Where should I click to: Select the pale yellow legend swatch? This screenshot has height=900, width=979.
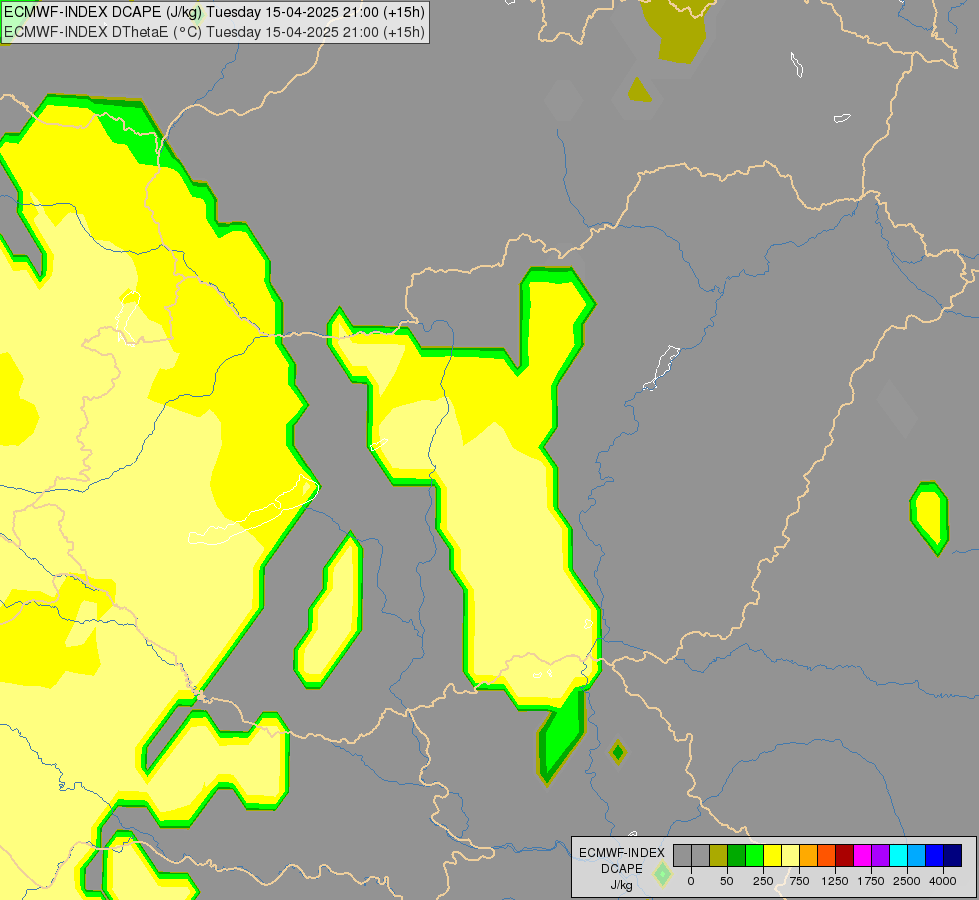790,856
